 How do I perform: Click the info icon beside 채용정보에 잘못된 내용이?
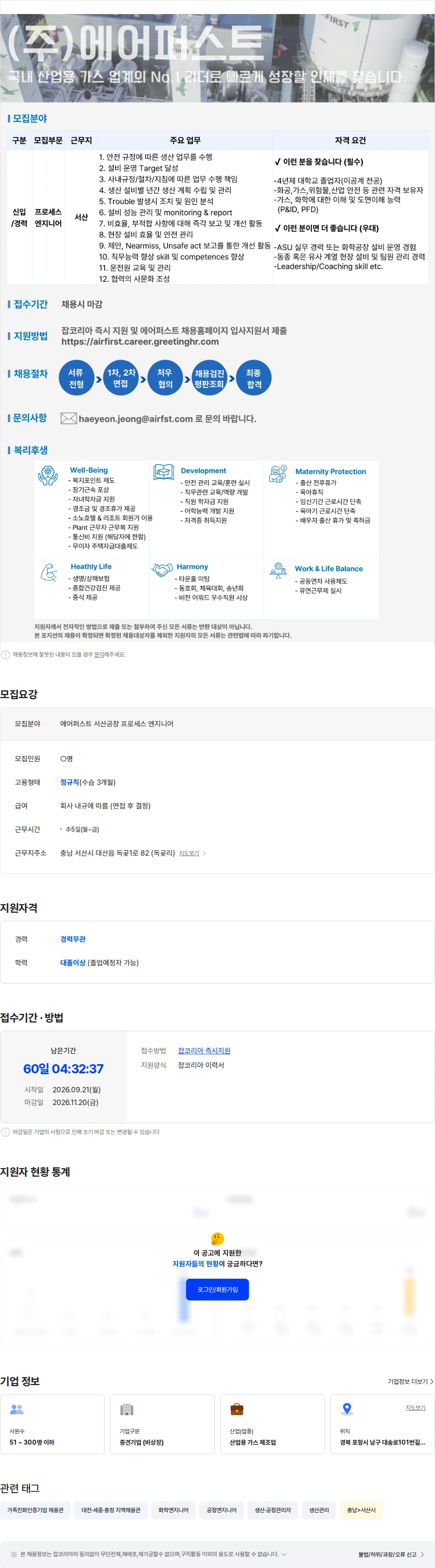click(x=5, y=654)
